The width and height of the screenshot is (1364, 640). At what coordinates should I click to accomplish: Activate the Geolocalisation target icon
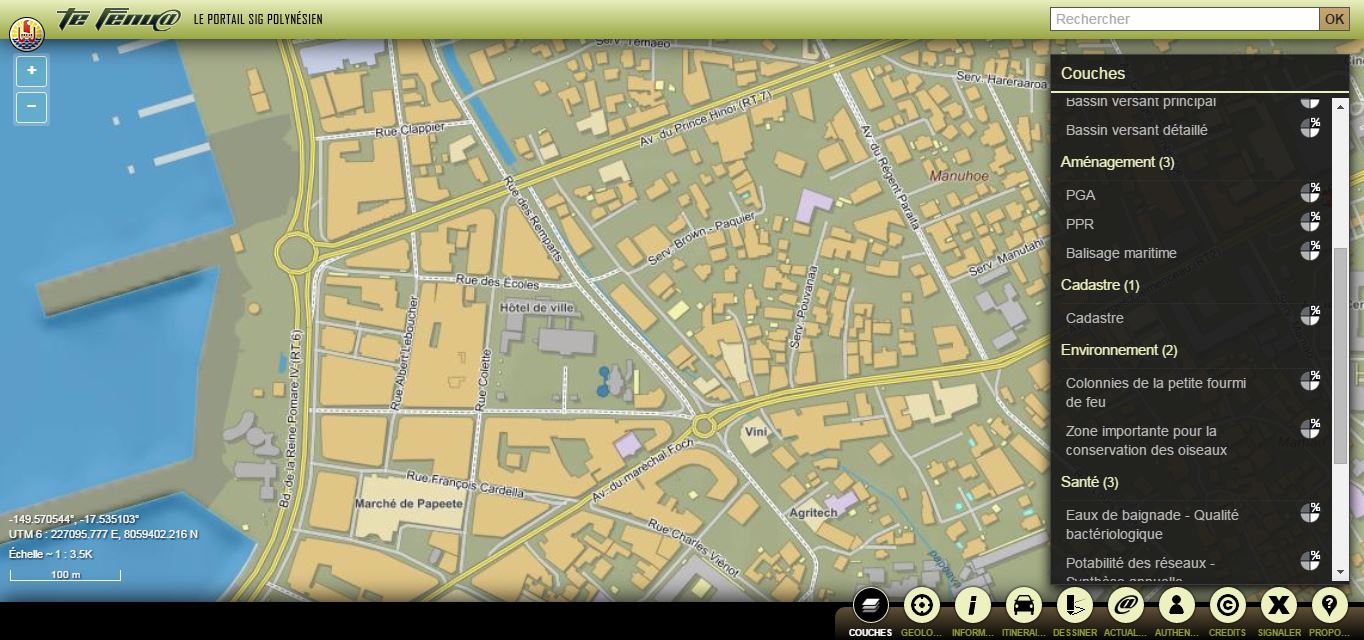[x=921, y=606]
